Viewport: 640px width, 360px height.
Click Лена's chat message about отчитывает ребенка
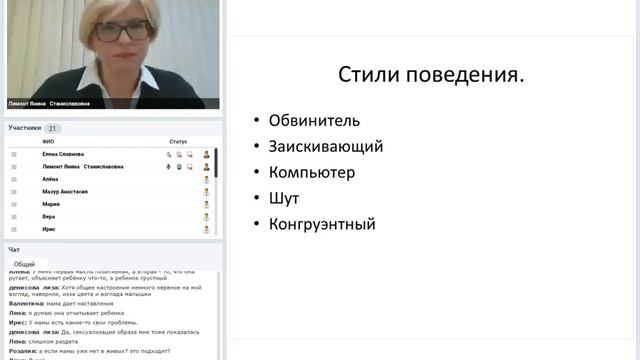[67, 313]
